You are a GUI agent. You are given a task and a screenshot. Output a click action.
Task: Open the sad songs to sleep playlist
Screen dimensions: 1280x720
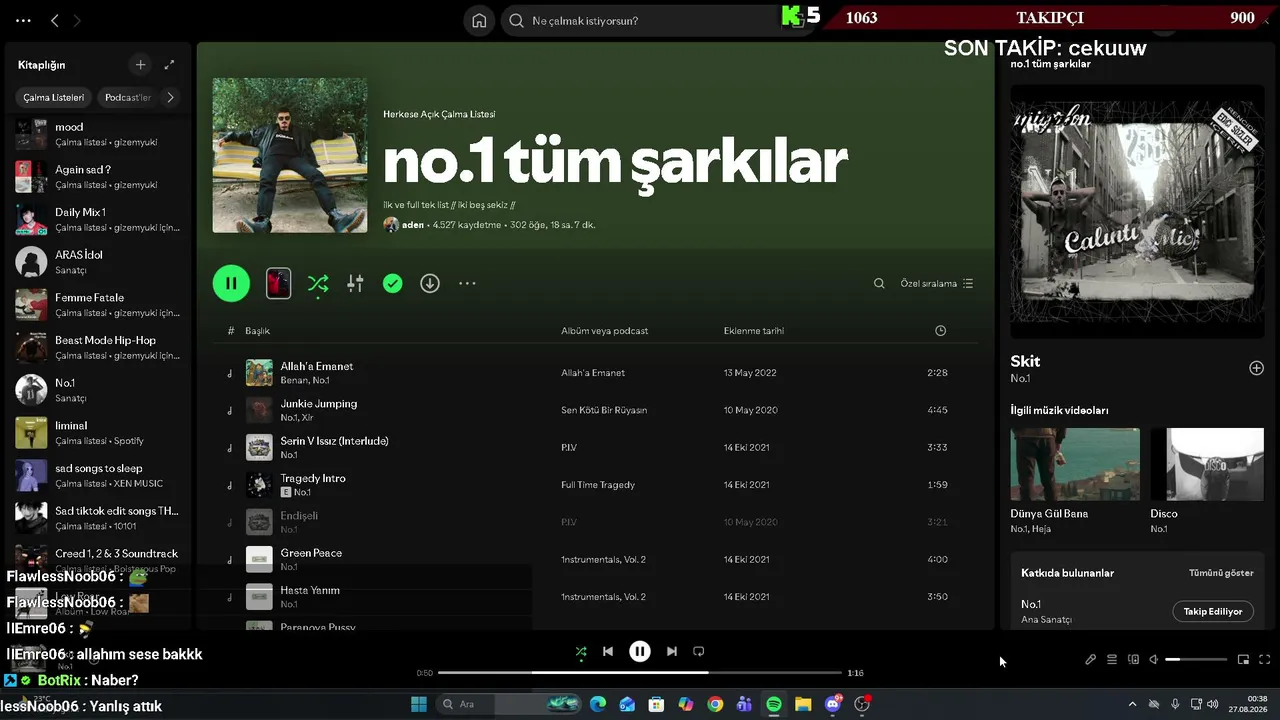click(x=97, y=476)
